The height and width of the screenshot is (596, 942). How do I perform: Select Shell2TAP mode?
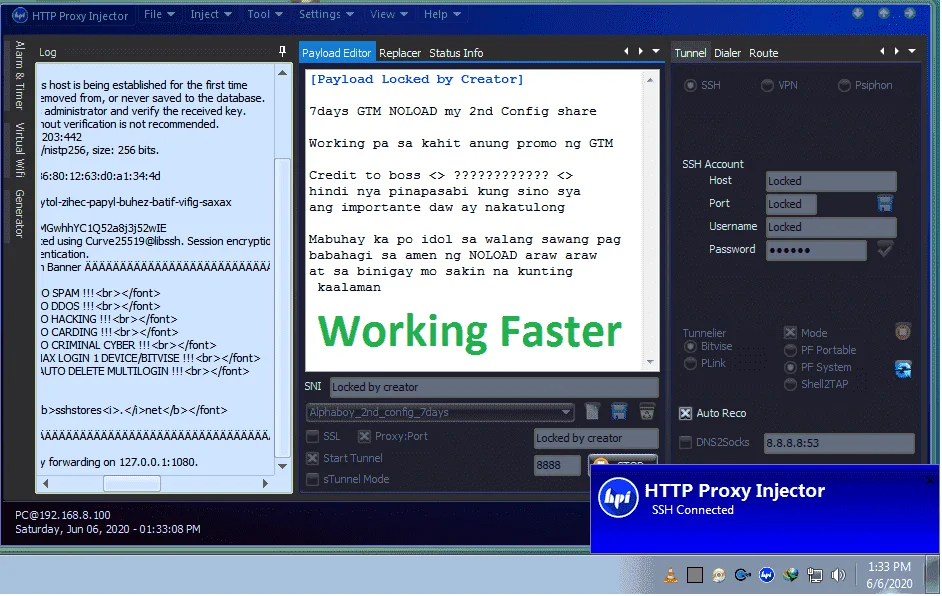pos(790,385)
